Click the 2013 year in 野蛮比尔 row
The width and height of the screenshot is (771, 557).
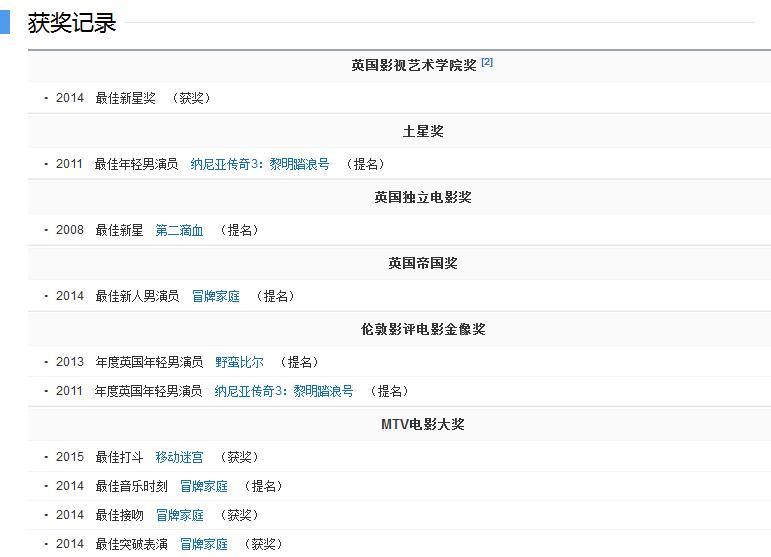(x=70, y=362)
